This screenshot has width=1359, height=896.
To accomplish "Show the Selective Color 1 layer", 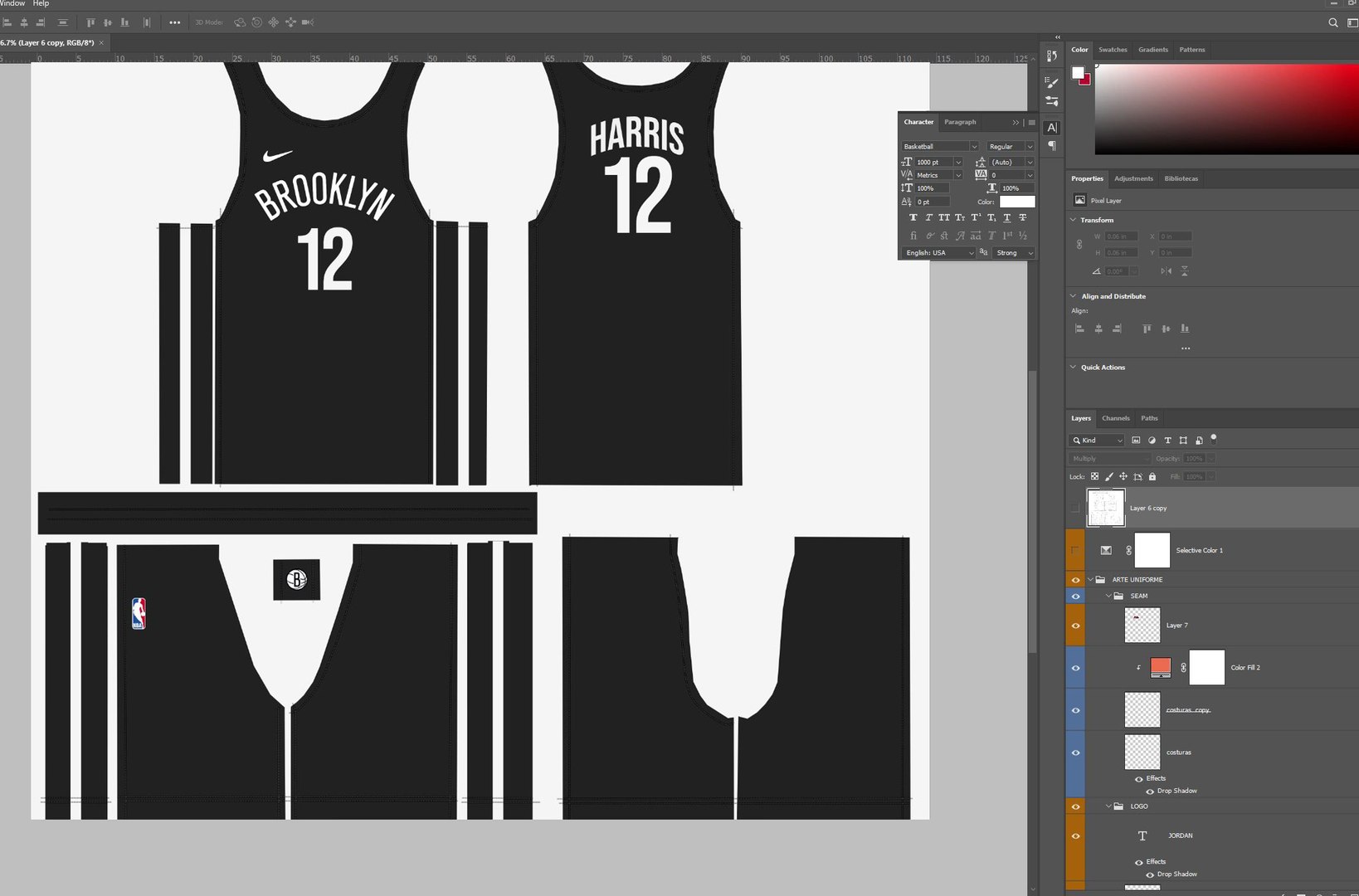I will coord(1075,550).
